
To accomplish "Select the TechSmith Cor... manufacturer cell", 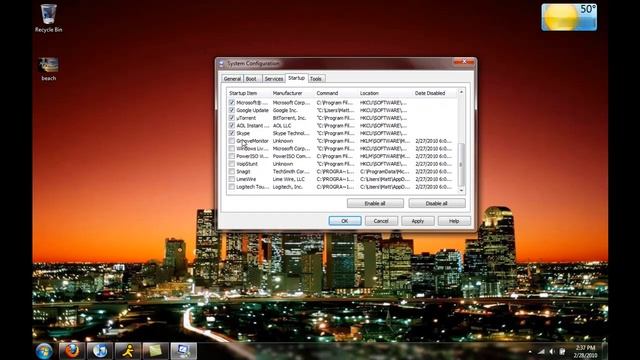I will click(x=291, y=171).
